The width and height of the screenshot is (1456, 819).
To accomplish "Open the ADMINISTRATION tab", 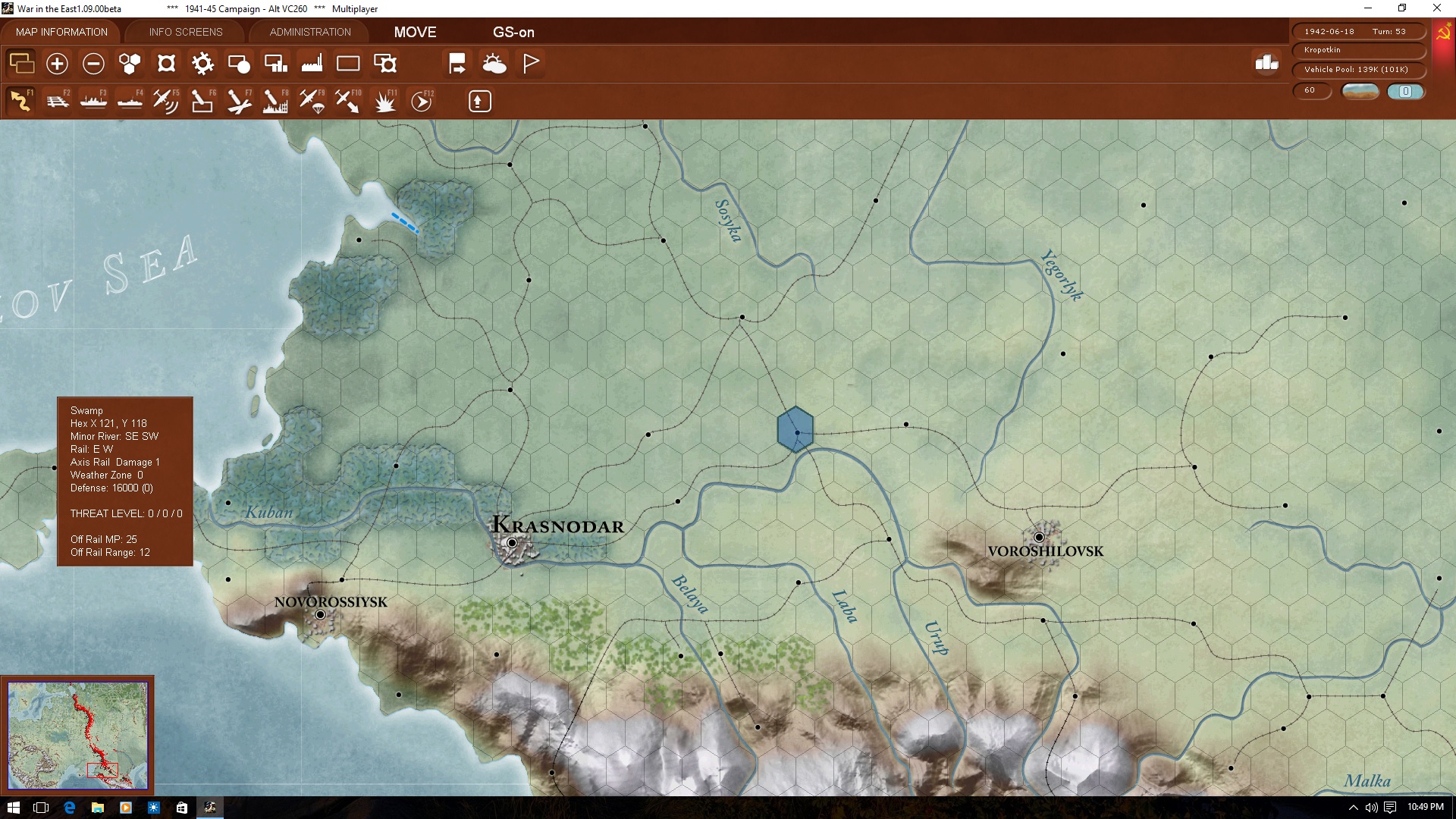I will 310,32.
